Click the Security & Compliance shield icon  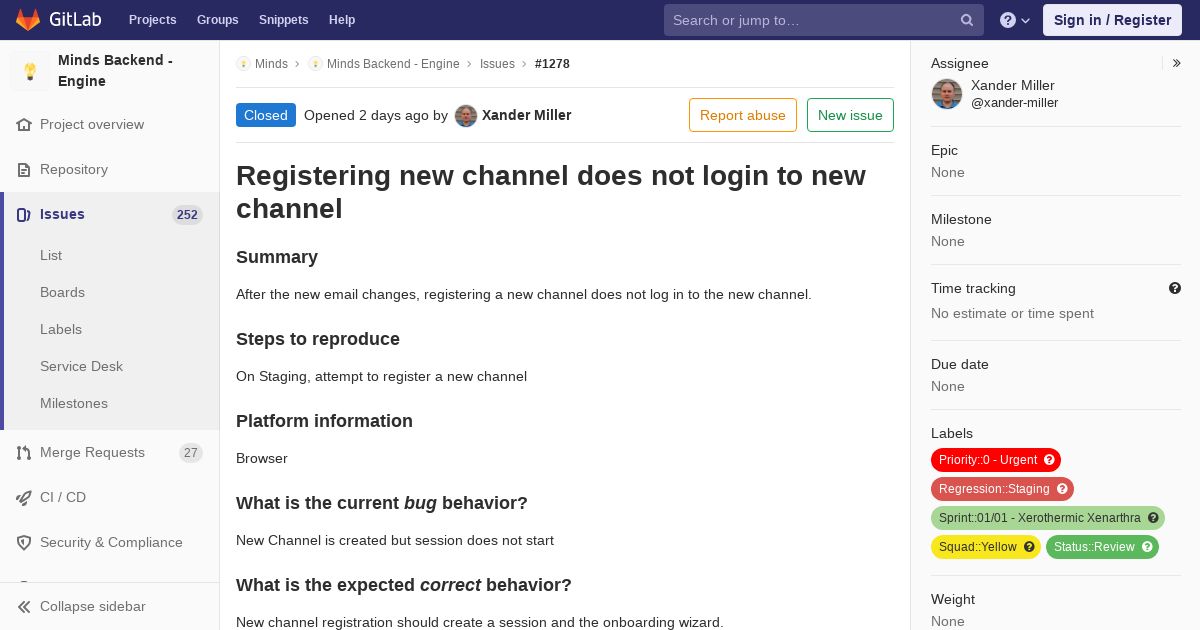coord(24,543)
